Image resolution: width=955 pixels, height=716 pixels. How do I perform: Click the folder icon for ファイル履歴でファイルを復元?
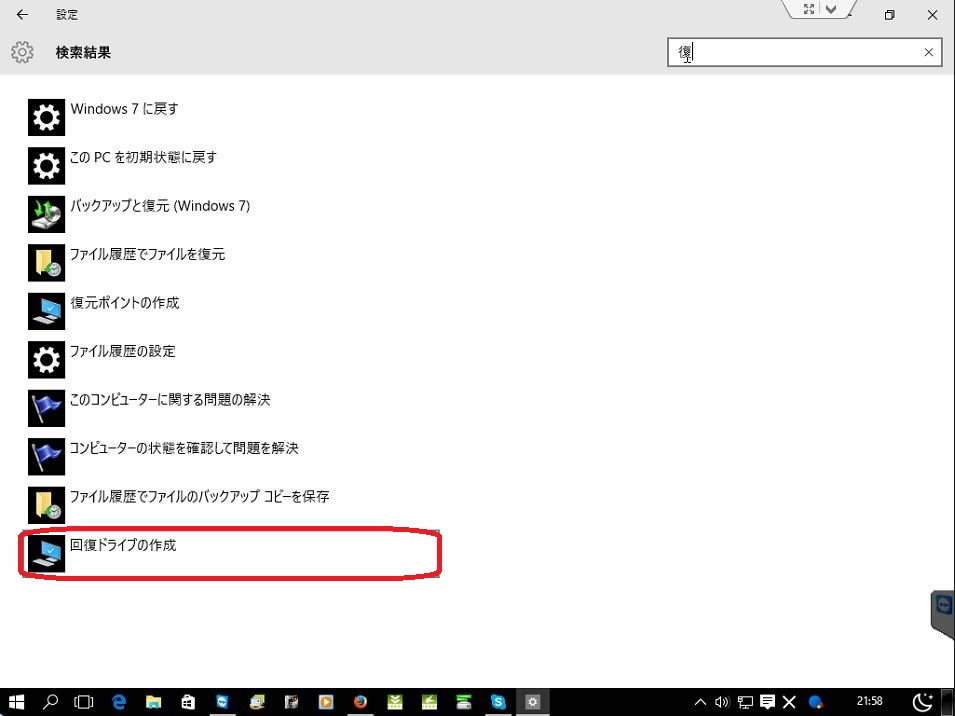(45, 262)
